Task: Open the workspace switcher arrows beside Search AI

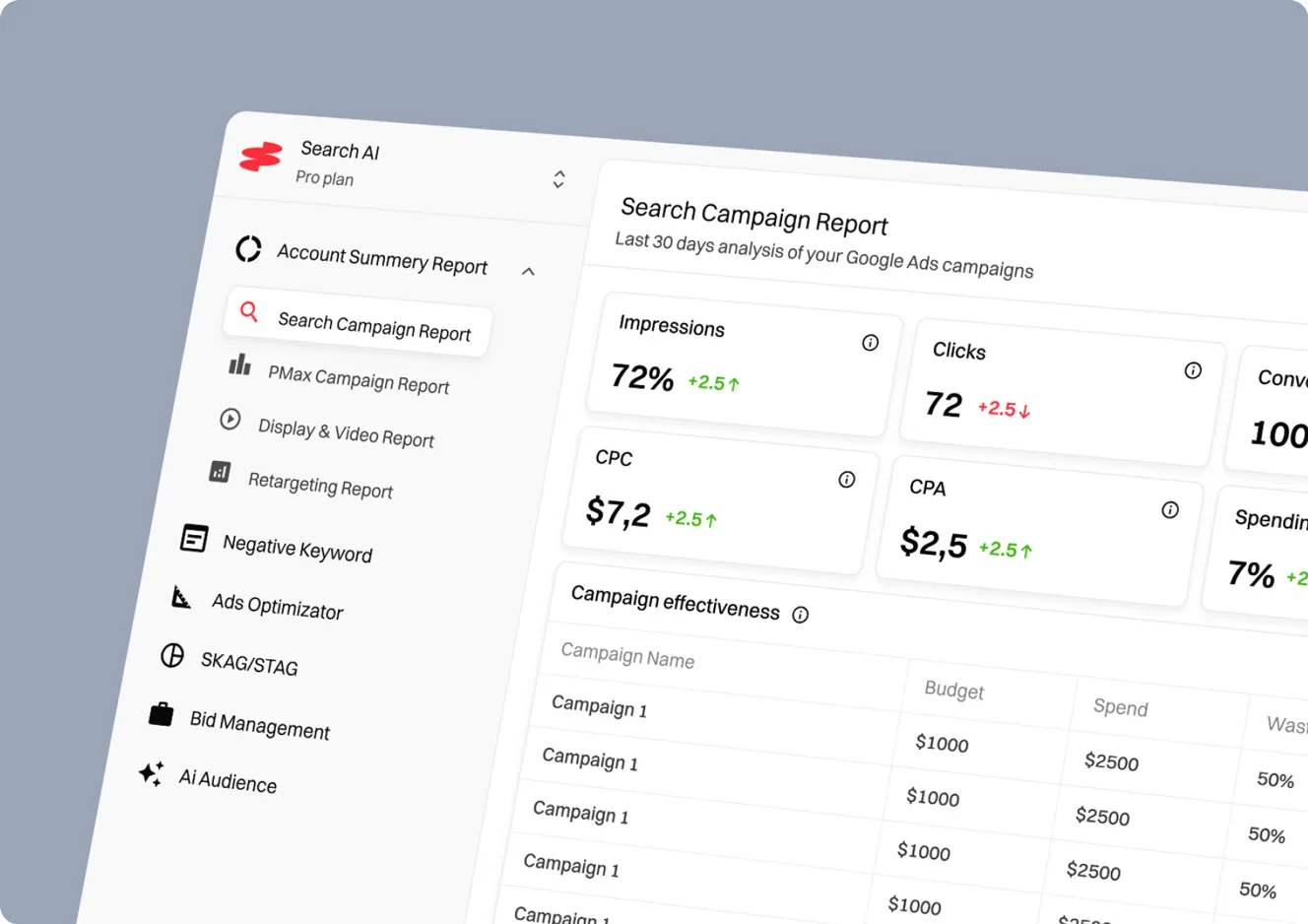Action: click(x=558, y=179)
